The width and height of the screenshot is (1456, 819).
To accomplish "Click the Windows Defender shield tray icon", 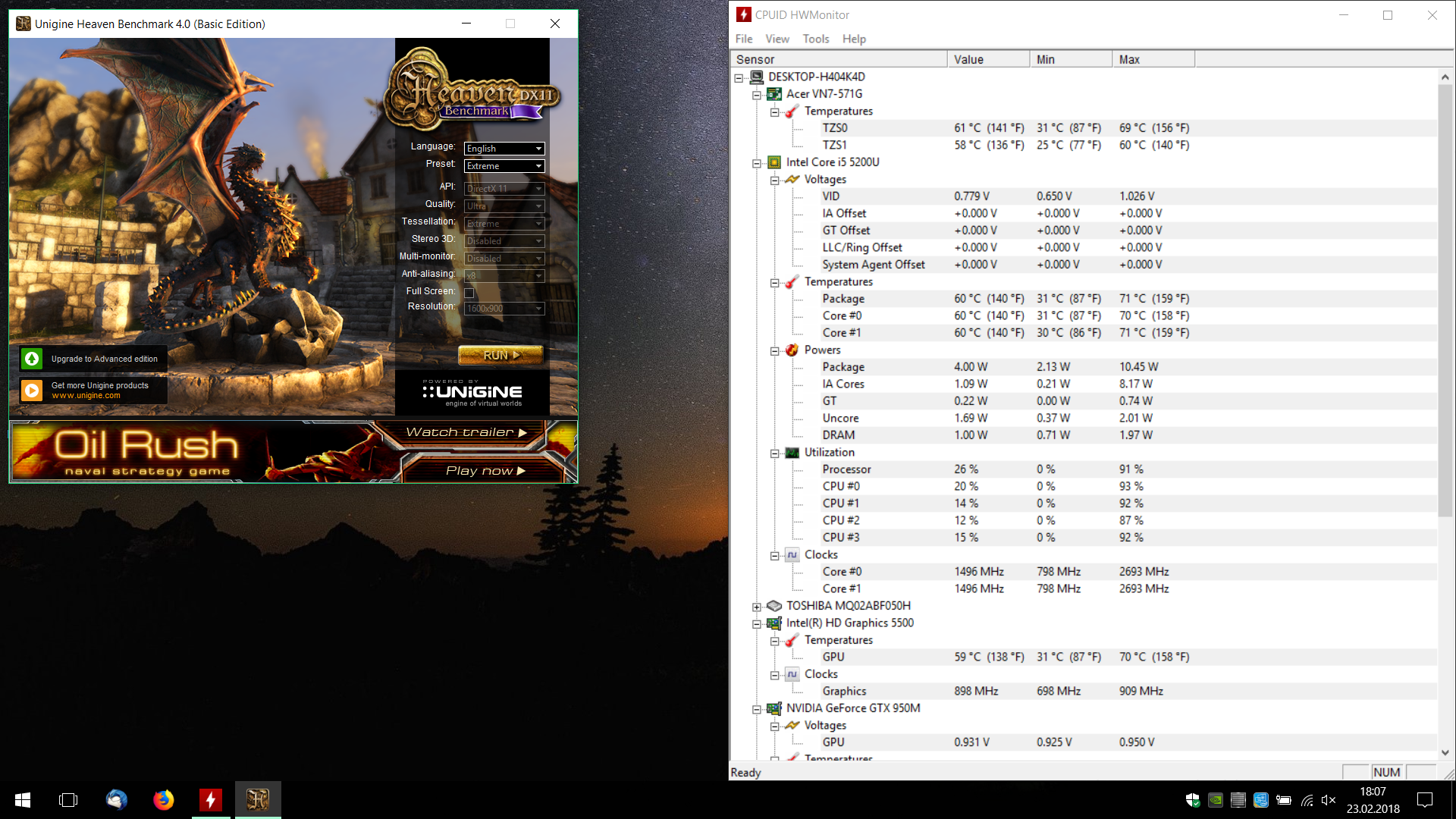I will click(x=1193, y=800).
